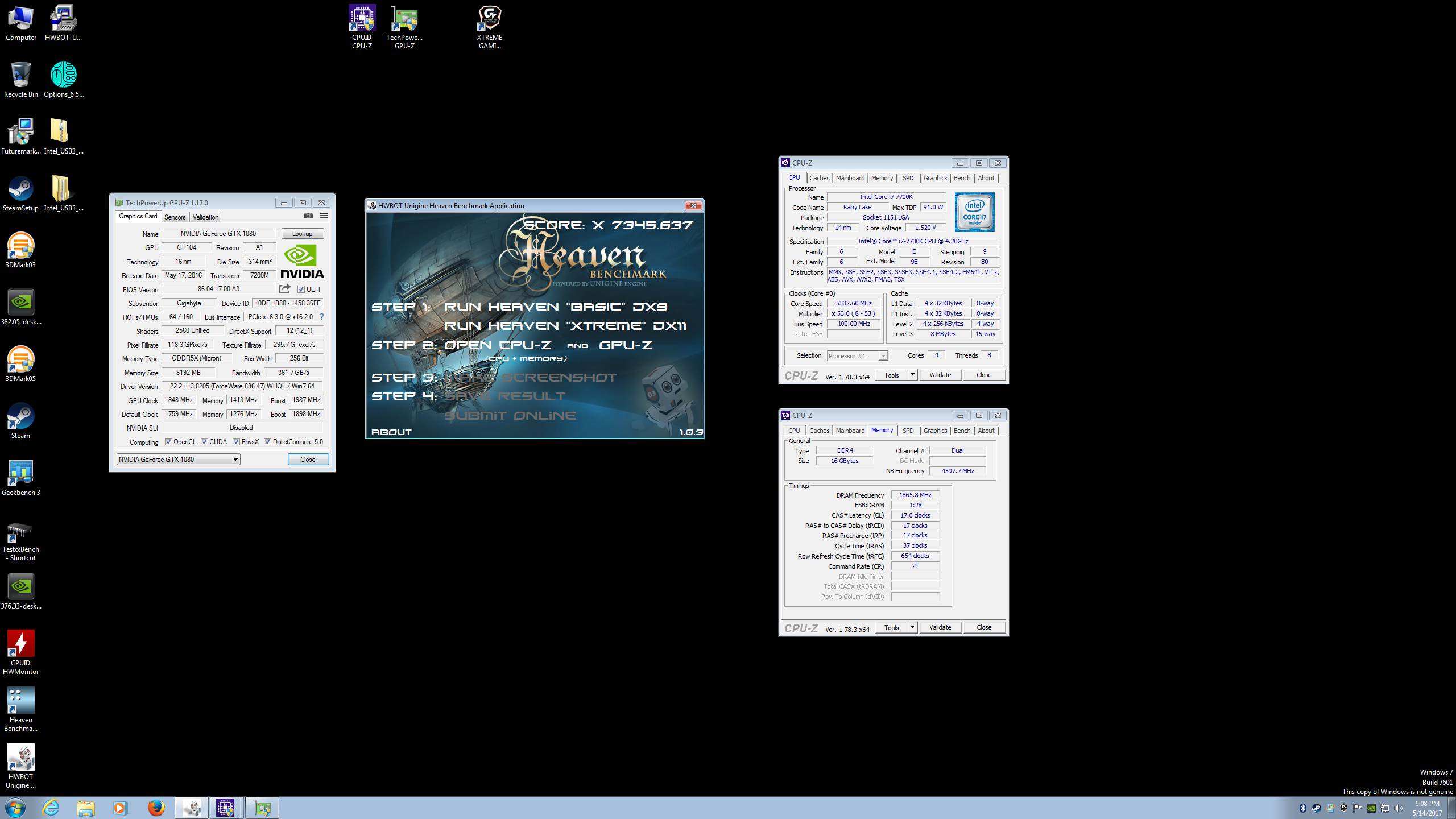This screenshot has width=1456, height=819.
Task: Open the Tools dropdown arrow in upper CPU-Z
Action: (912, 375)
